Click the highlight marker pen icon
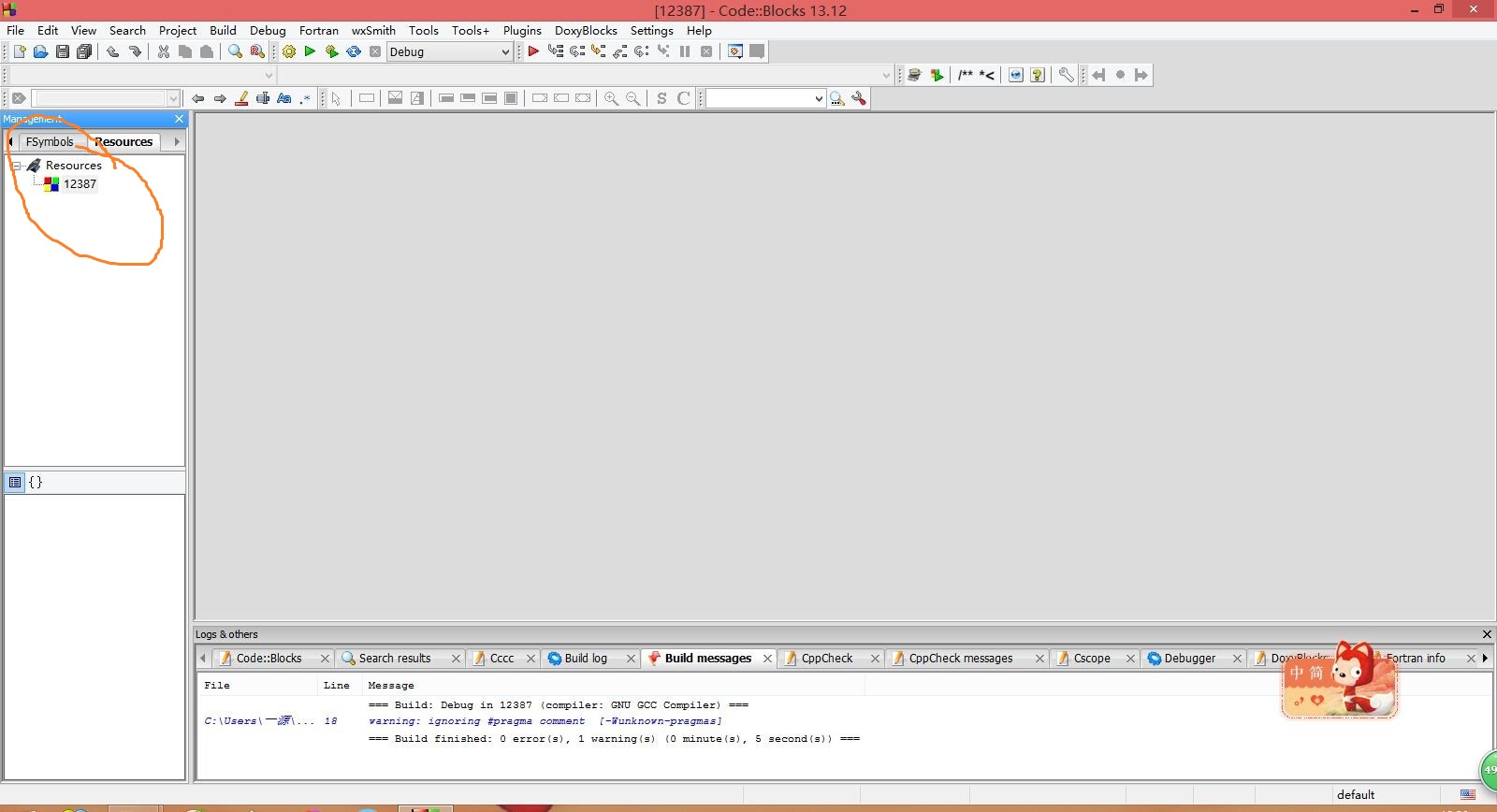The width and height of the screenshot is (1497, 812). [241, 98]
